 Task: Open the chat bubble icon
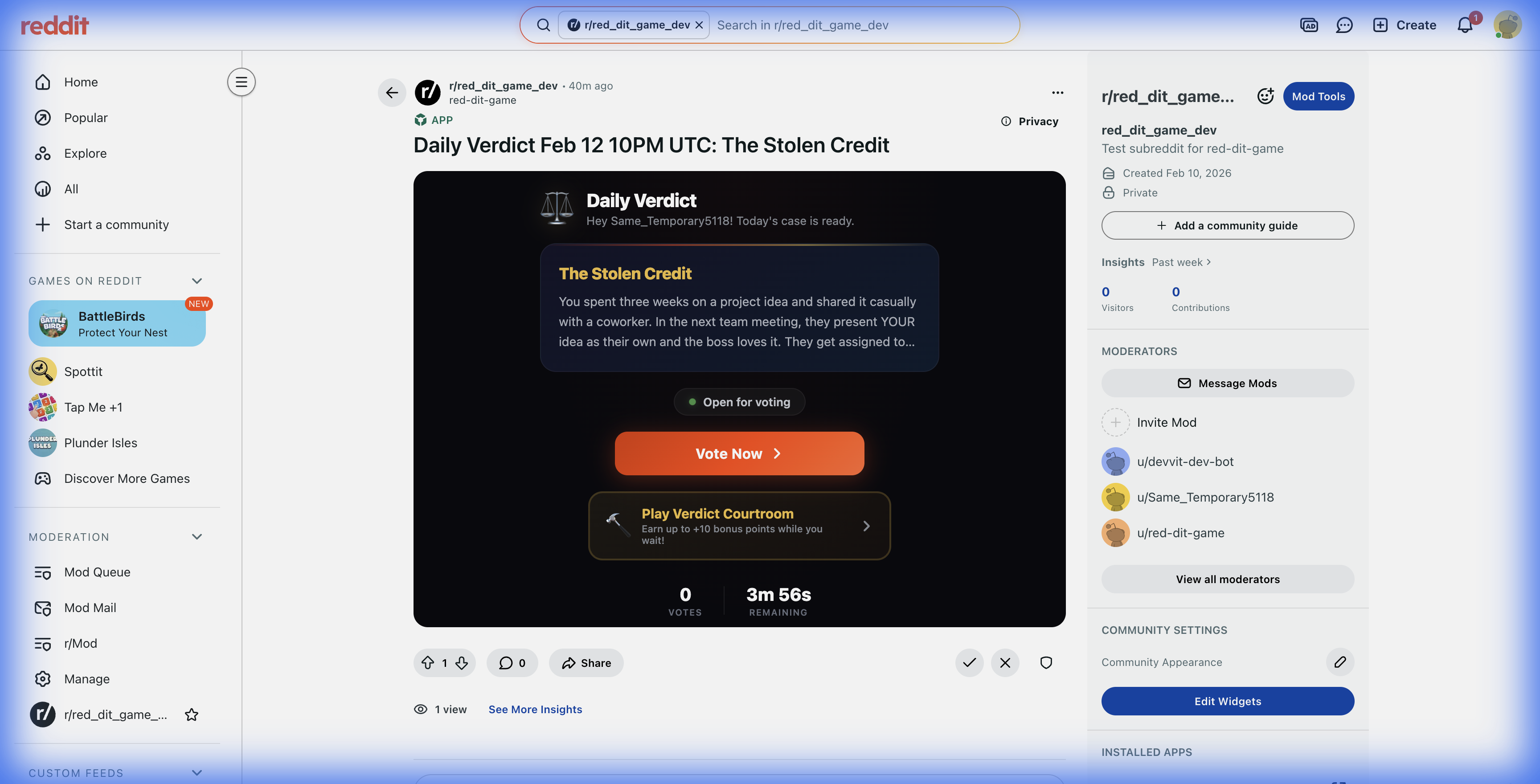[x=1344, y=25]
